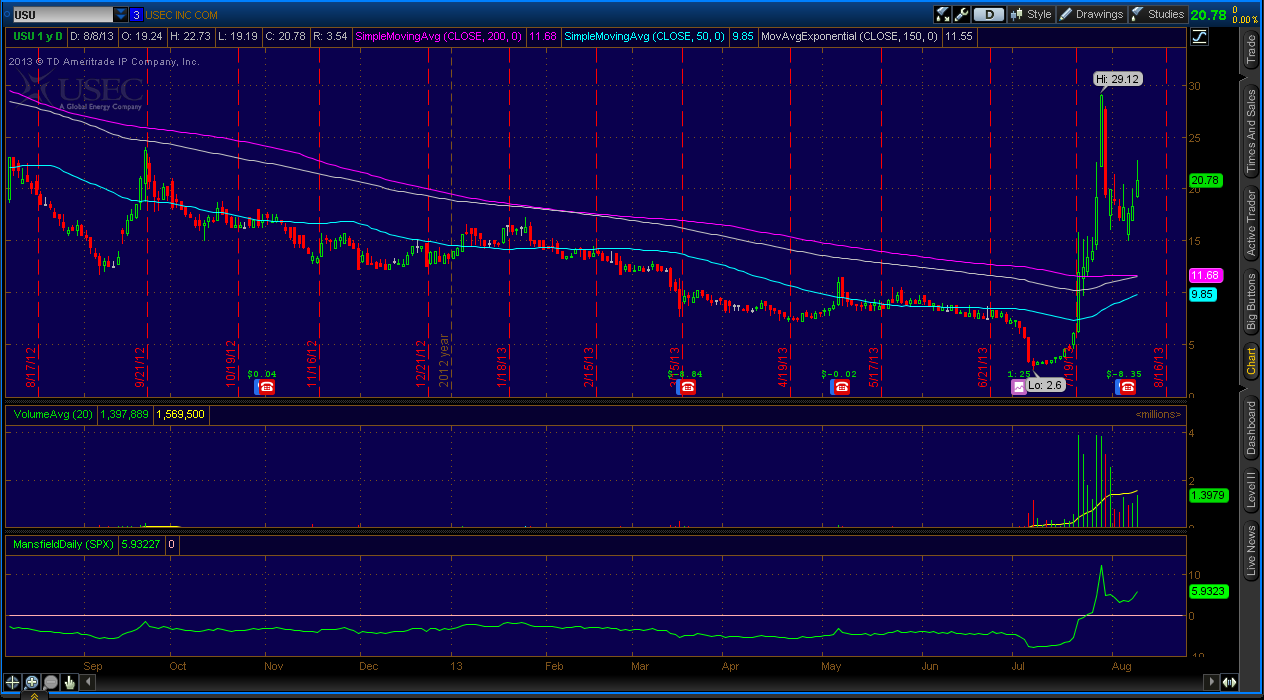Image resolution: width=1264 pixels, height=700 pixels.
Task: Open the USU symbol dropdown arrow
Action: coord(120,14)
